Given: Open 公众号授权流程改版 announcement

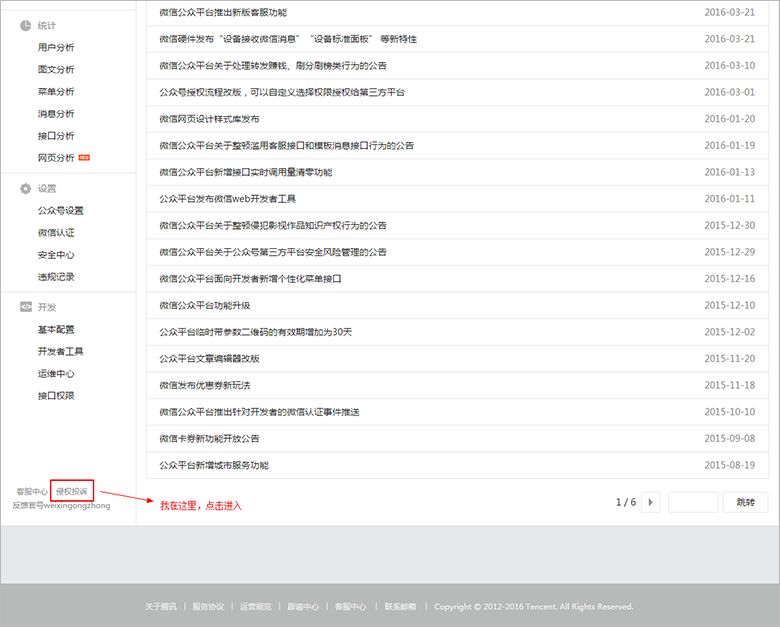Looking at the screenshot, I should pyautogui.click(x=282, y=92).
